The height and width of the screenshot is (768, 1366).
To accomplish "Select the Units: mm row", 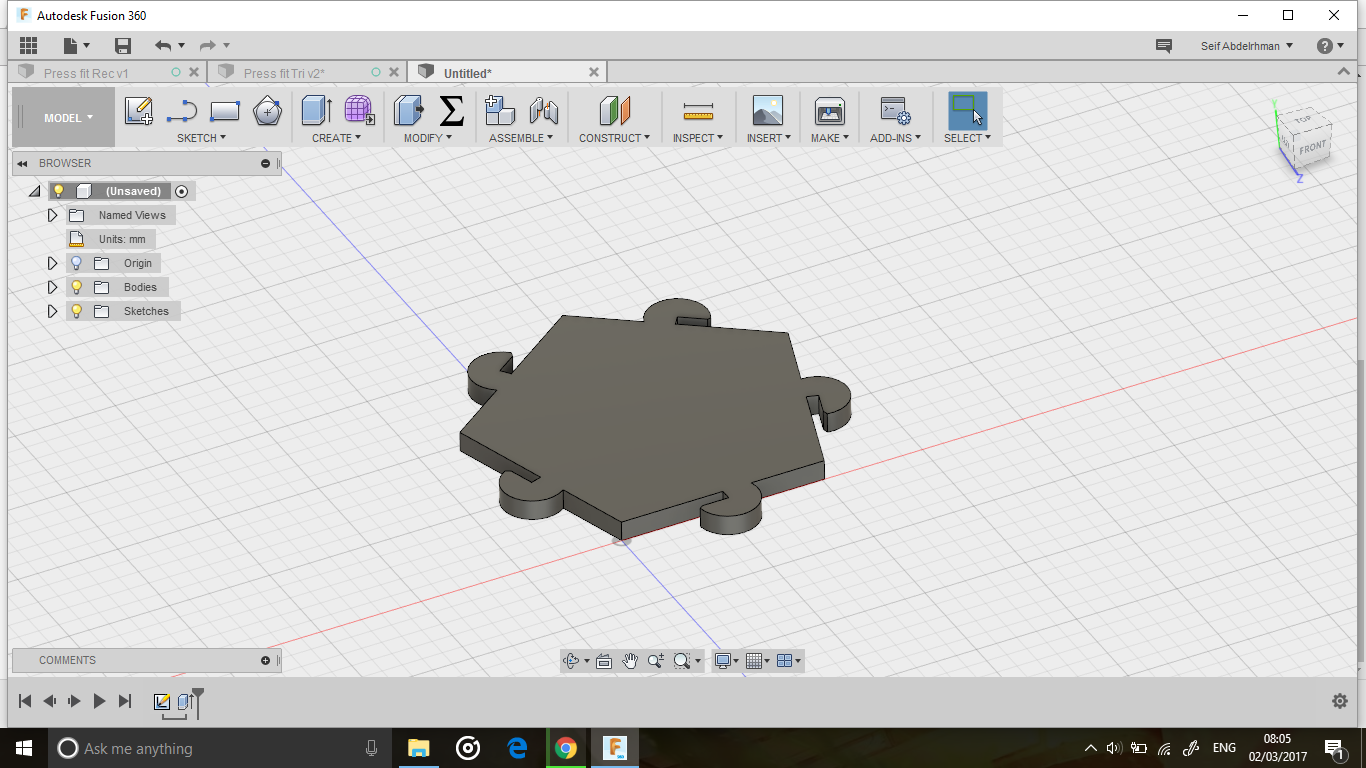I will 111,239.
